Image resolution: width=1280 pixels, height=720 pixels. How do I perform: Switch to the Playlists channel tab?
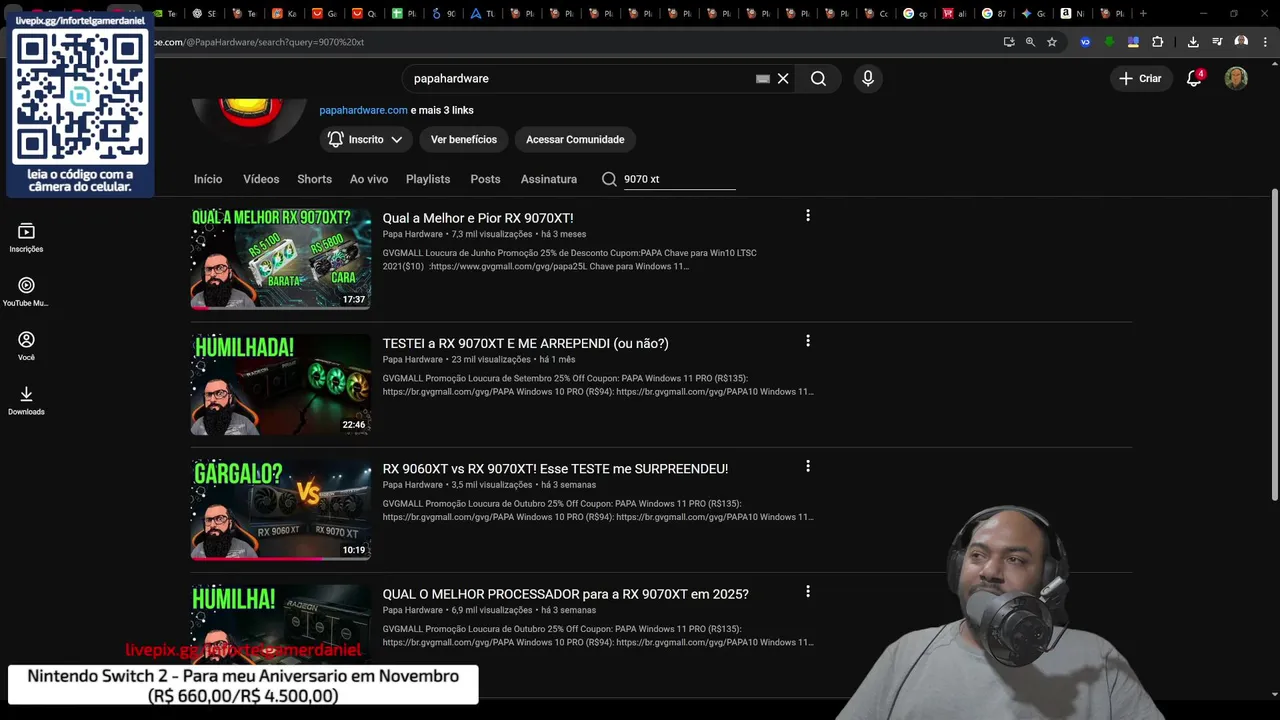[x=428, y=179]
